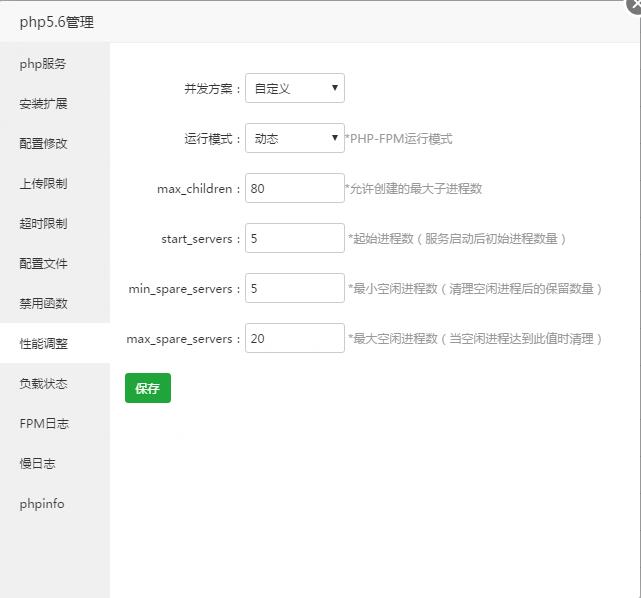This screenshot has height=598, width=641.
Task: Show the 负载状态 page
Action: point(43,384)
